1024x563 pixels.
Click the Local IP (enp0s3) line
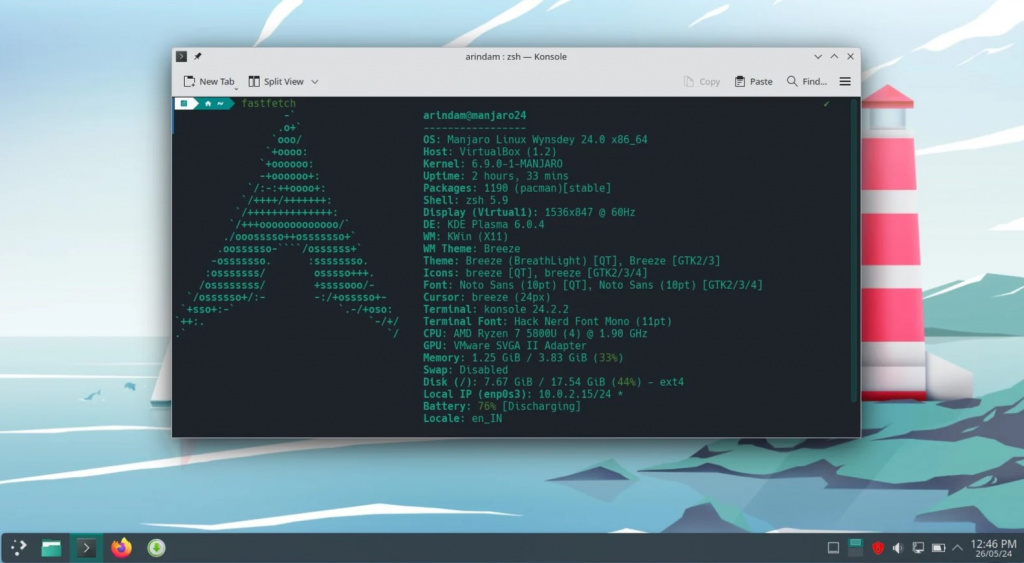(523, 394)
